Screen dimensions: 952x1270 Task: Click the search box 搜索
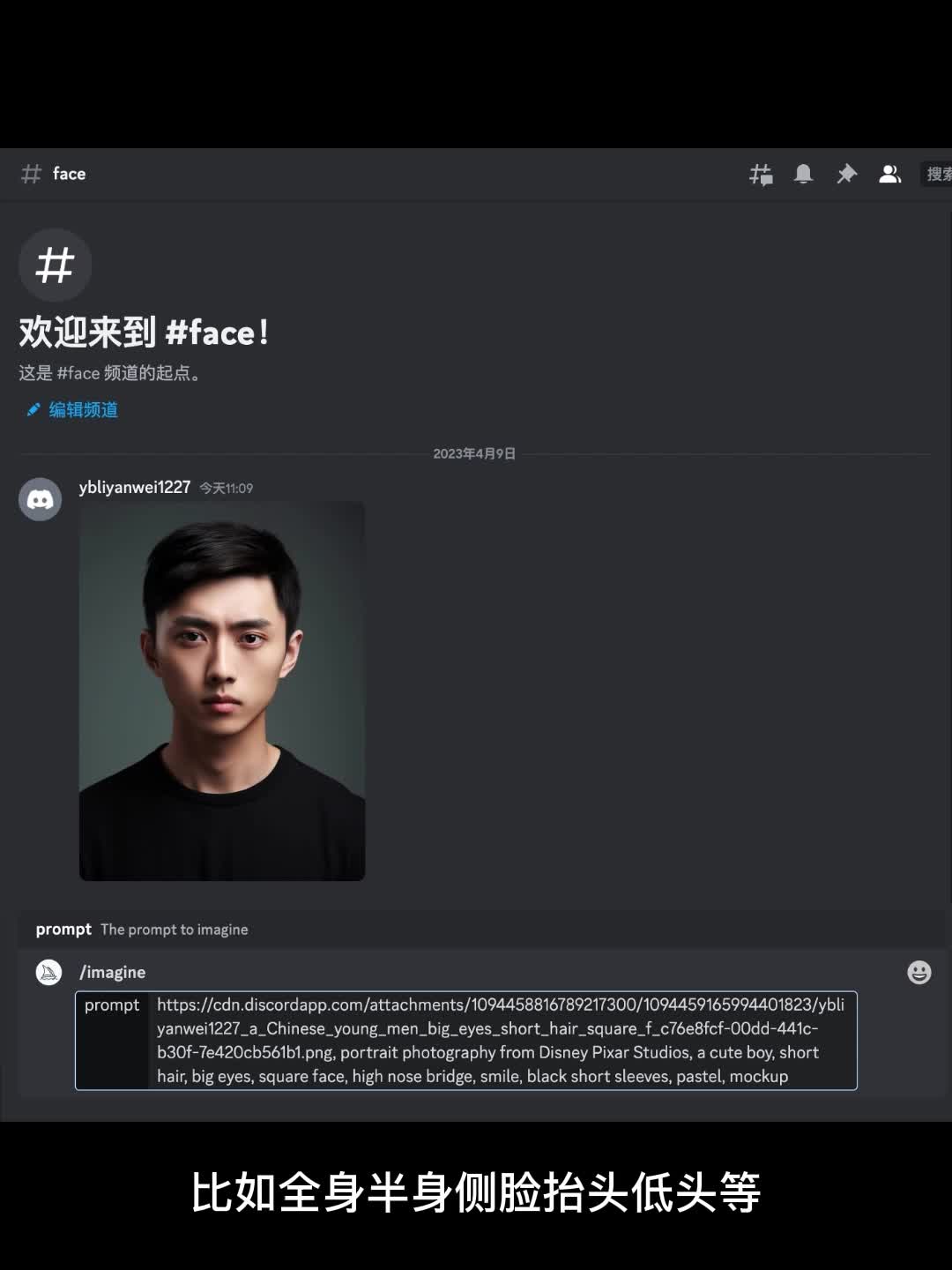[936, 174]
